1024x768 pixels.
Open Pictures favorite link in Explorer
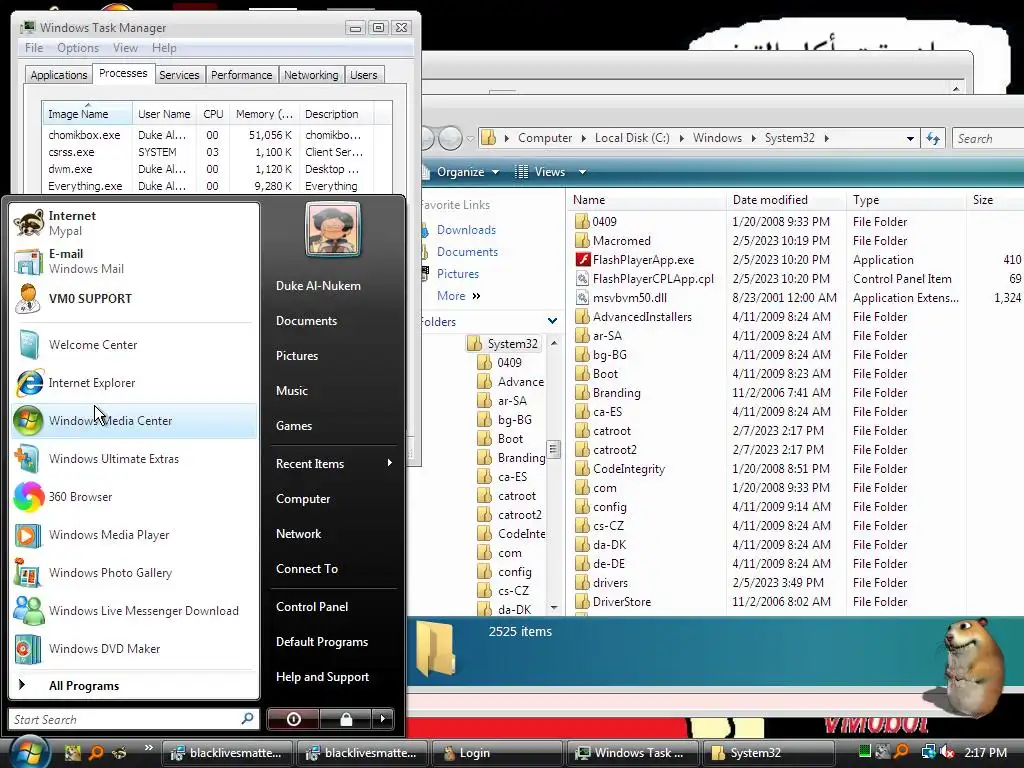(x=458, y=274)
